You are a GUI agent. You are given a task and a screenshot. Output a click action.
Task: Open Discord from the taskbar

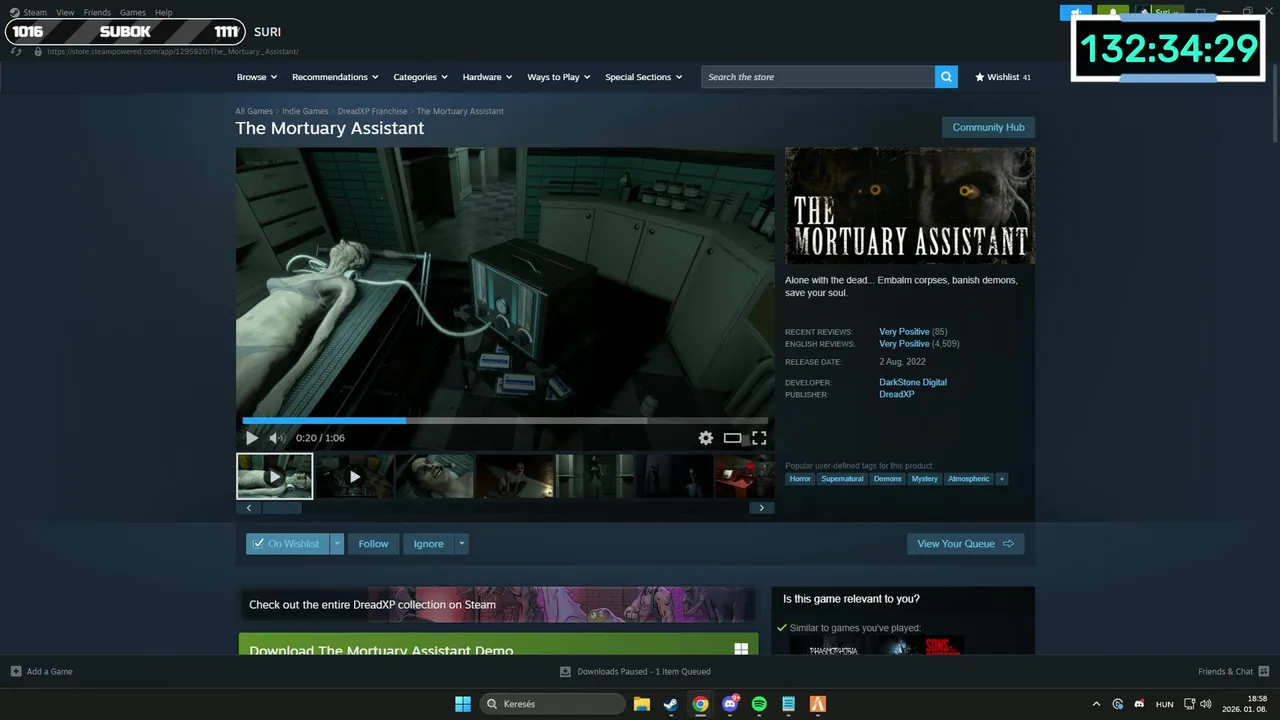click(x=730, y=704)
